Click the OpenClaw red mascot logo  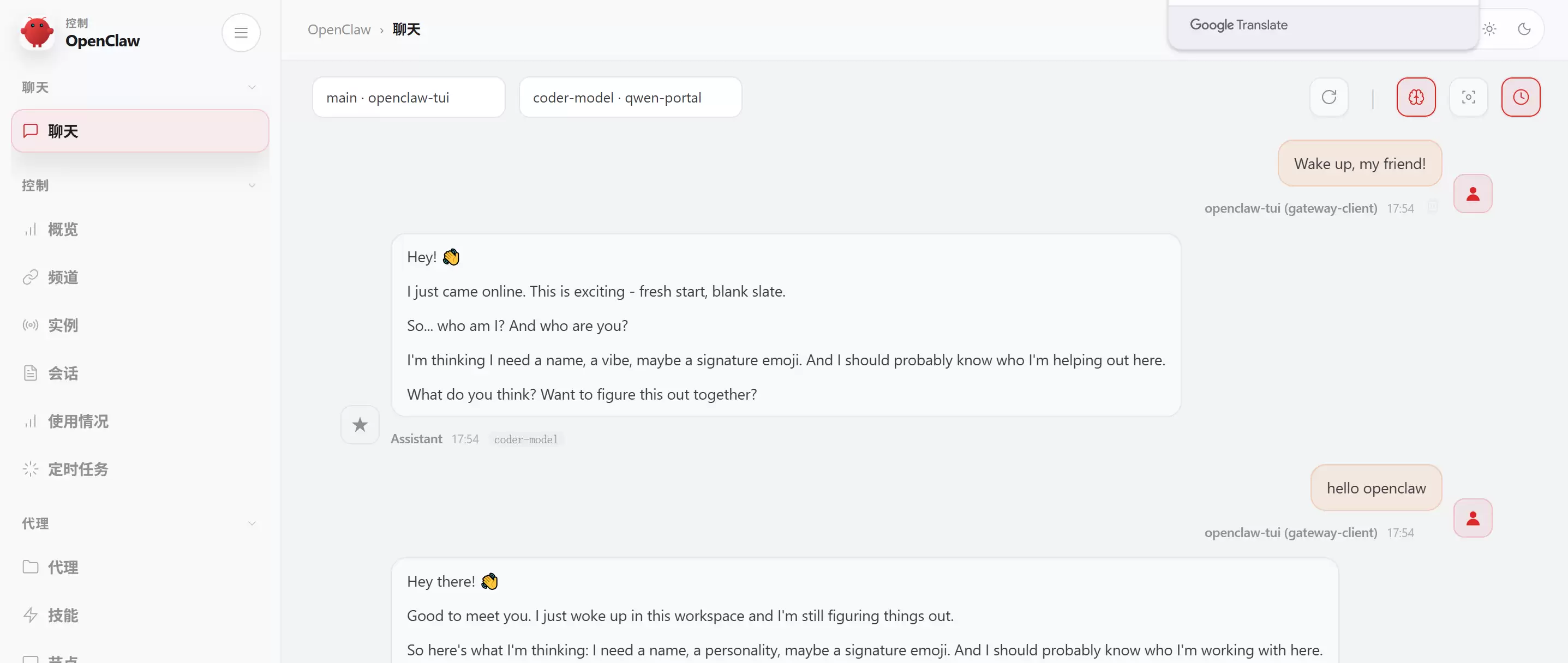click(x=37, y=32)
